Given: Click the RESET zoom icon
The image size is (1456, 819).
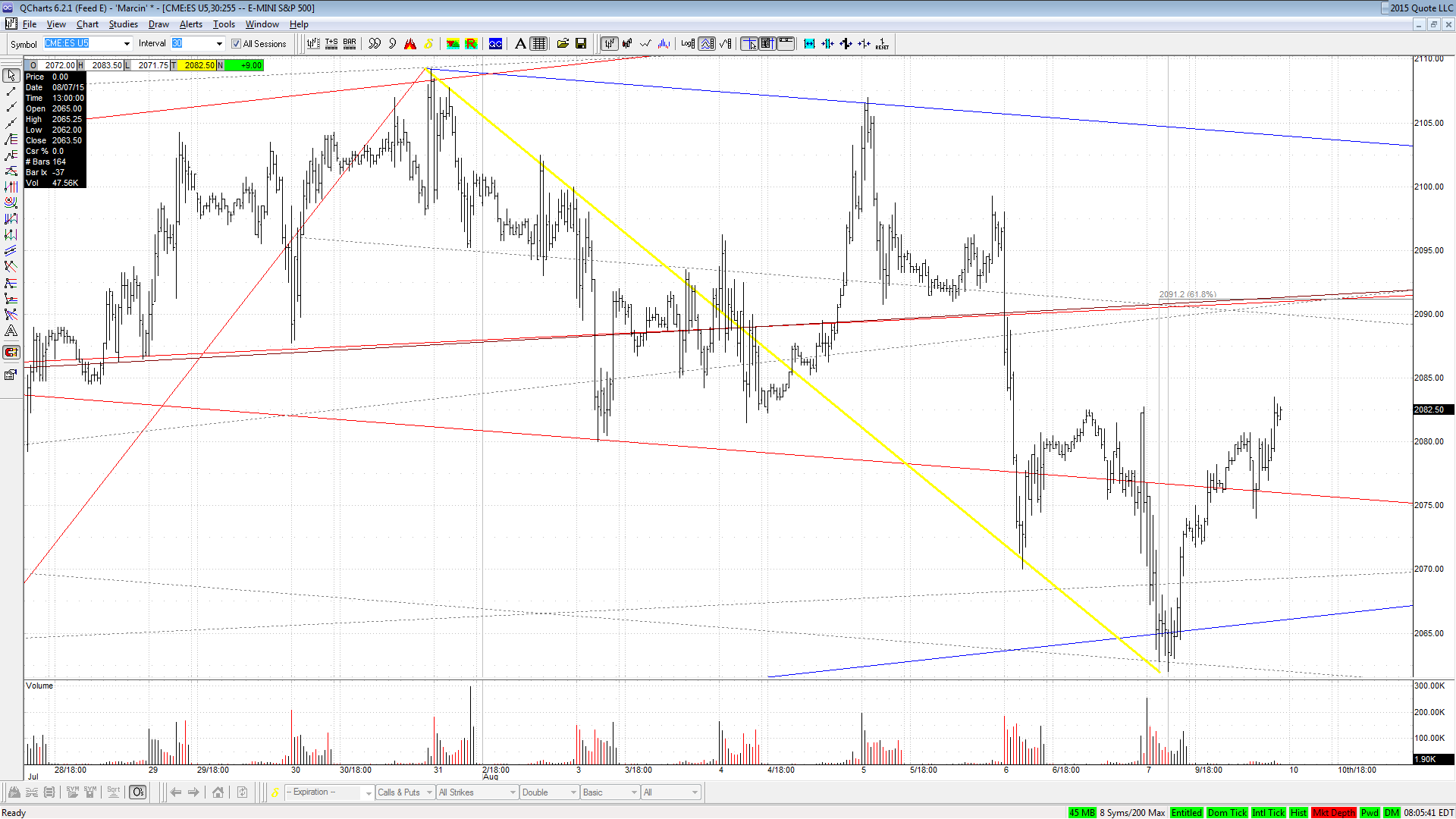Looking at the screenshot, I should pos(882,44).
